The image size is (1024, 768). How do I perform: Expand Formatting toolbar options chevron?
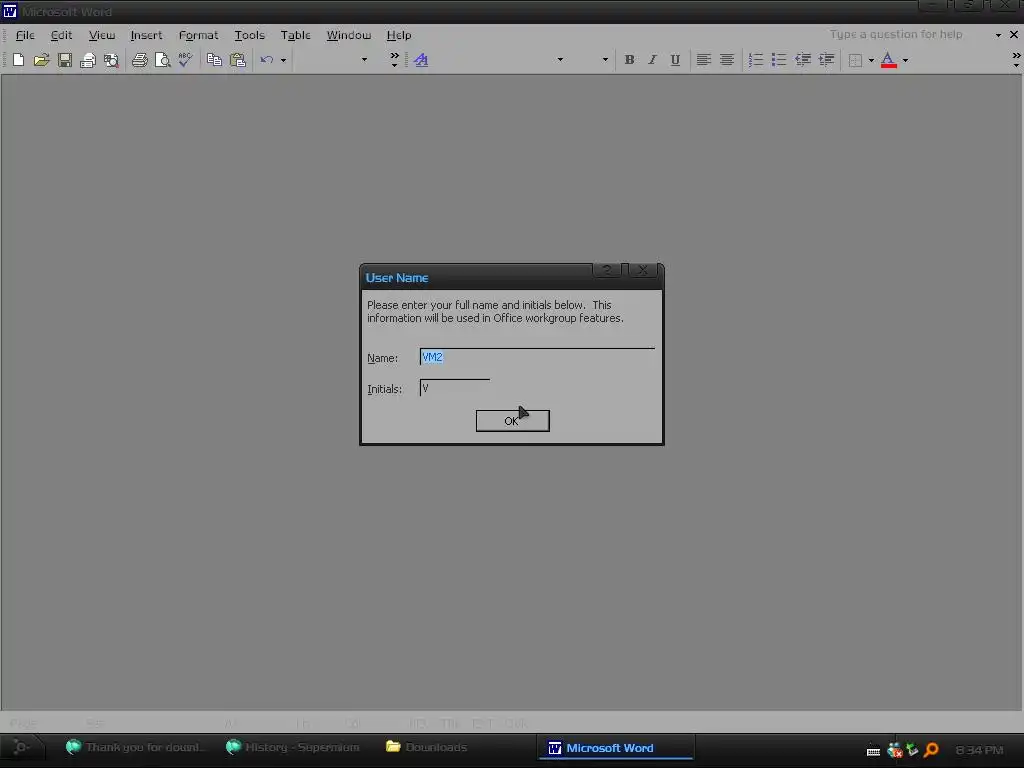click(1016, 60)
